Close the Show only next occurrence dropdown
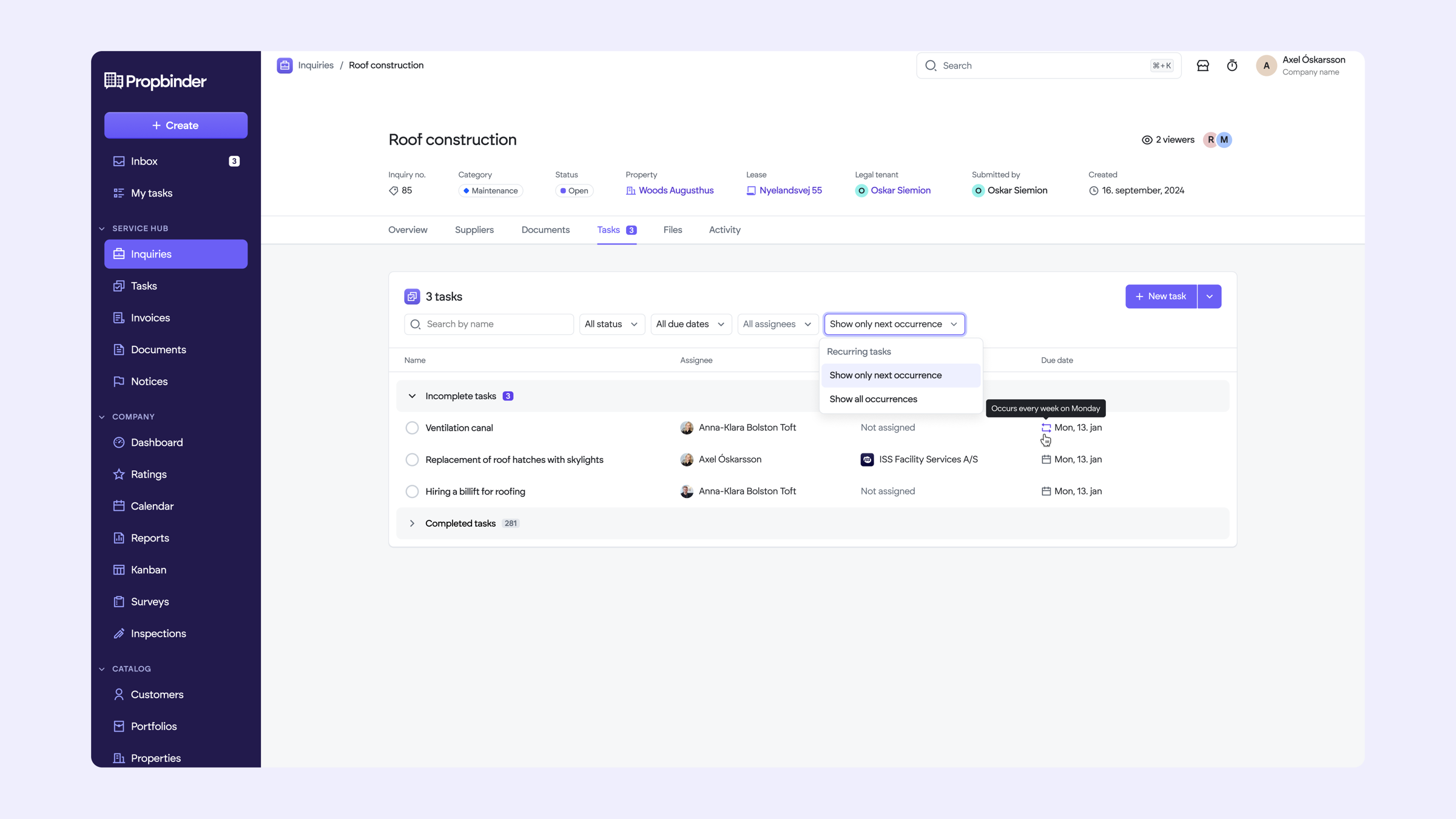 (894, 324)
